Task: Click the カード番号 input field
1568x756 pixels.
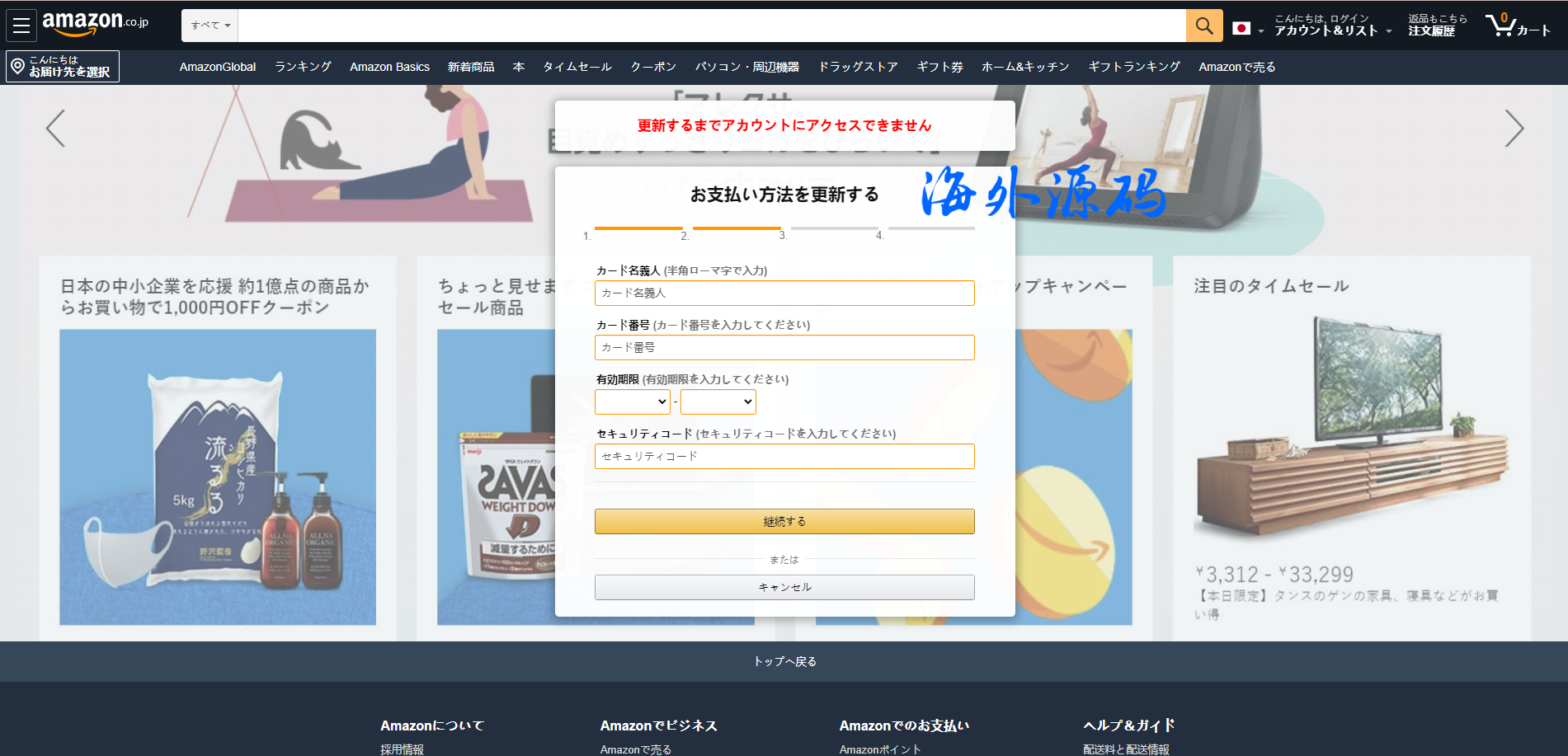Action: pyautogui.click(x=784, y=347)
